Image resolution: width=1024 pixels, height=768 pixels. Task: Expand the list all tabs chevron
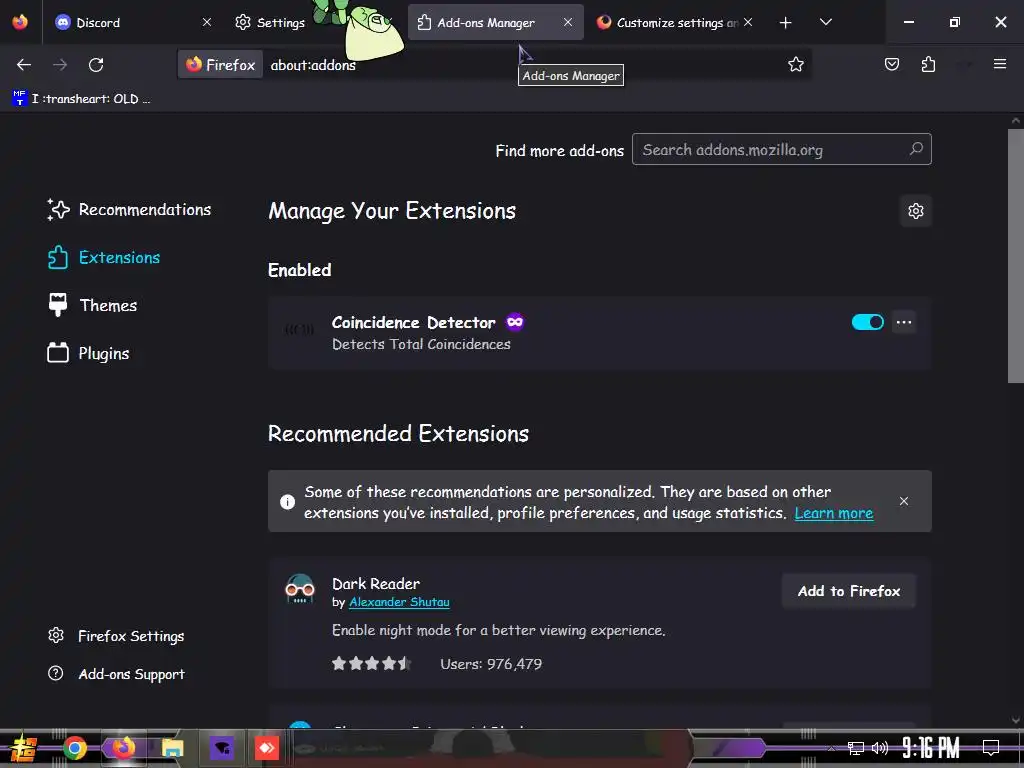click(825, 22)
